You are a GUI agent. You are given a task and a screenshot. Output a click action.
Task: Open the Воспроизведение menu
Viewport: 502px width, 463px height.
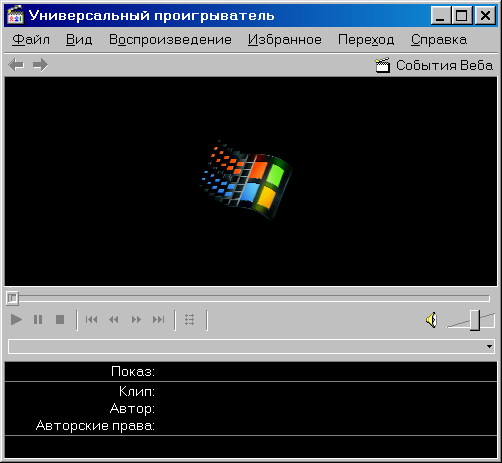[170, 40]
